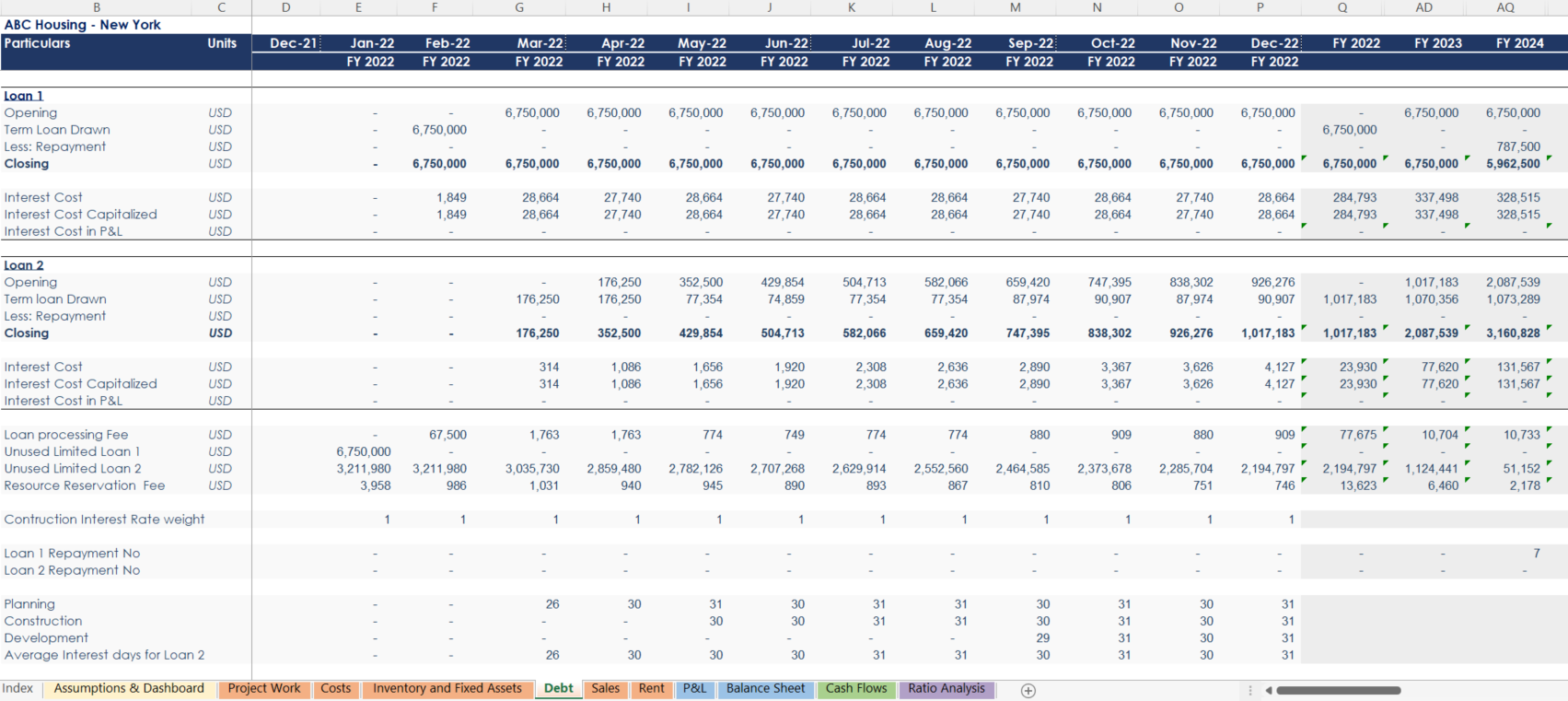Select 'Loan 1 Repayment No' label
Viewport: 1568px width, 701px height.
tap(72, 554)
